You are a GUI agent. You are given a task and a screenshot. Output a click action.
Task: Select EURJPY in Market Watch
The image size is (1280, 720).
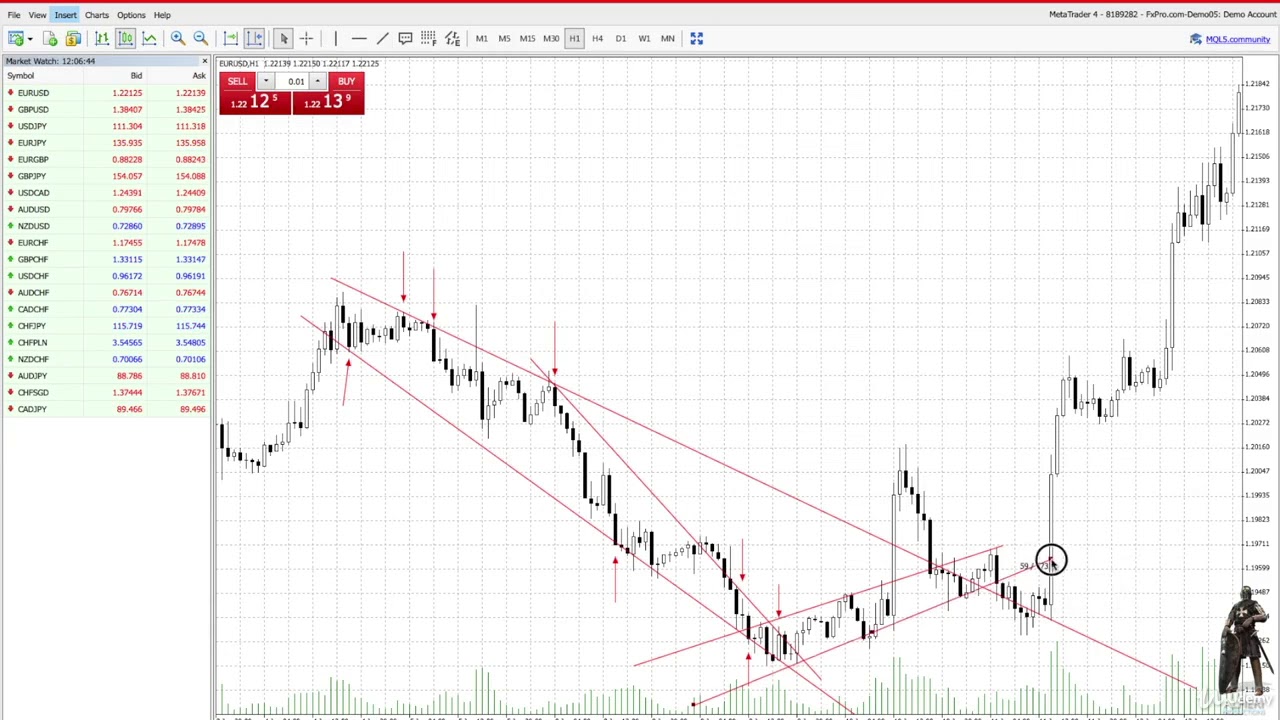pyautogui.click(x=105, y=143)
